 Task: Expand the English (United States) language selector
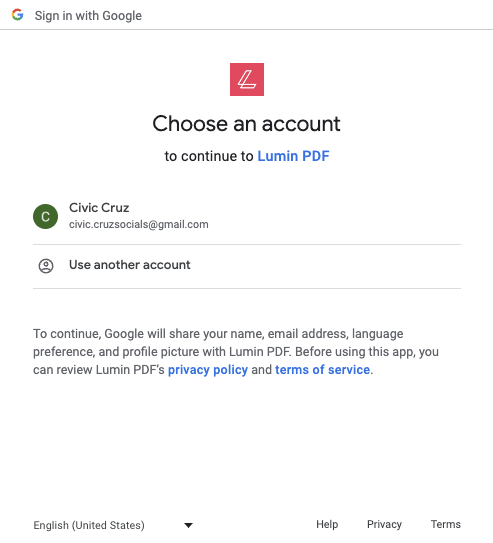point(113,525)
